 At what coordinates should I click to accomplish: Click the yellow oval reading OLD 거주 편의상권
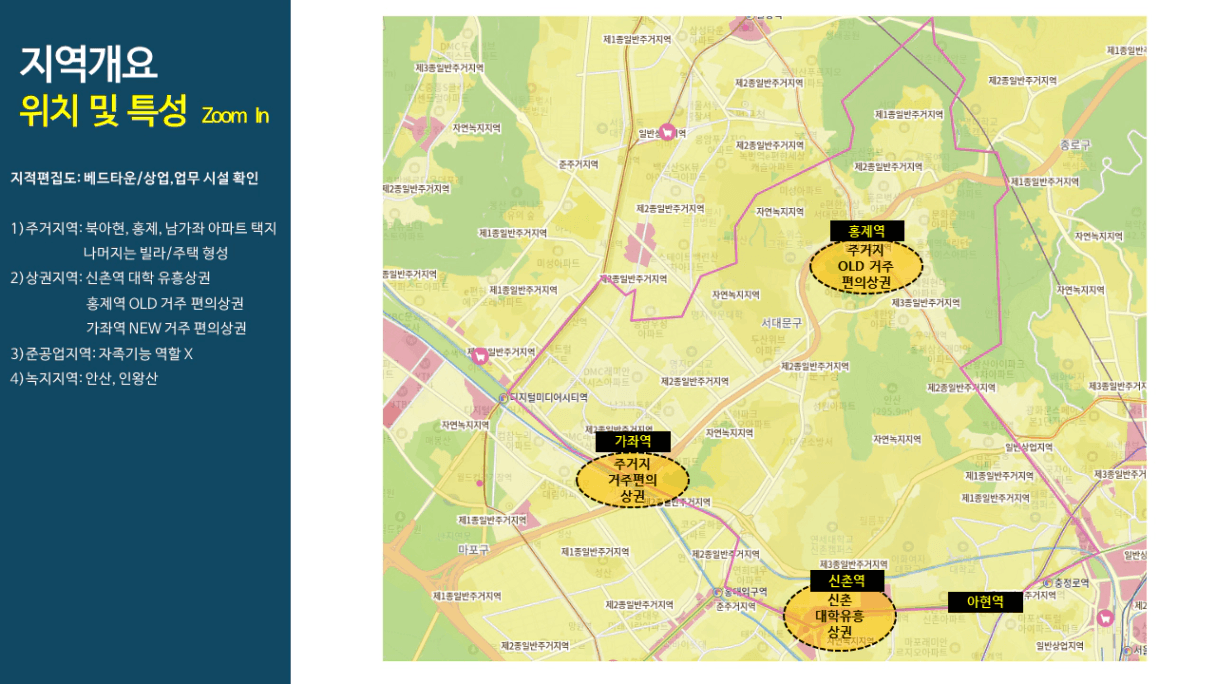[x=865, y=267]
